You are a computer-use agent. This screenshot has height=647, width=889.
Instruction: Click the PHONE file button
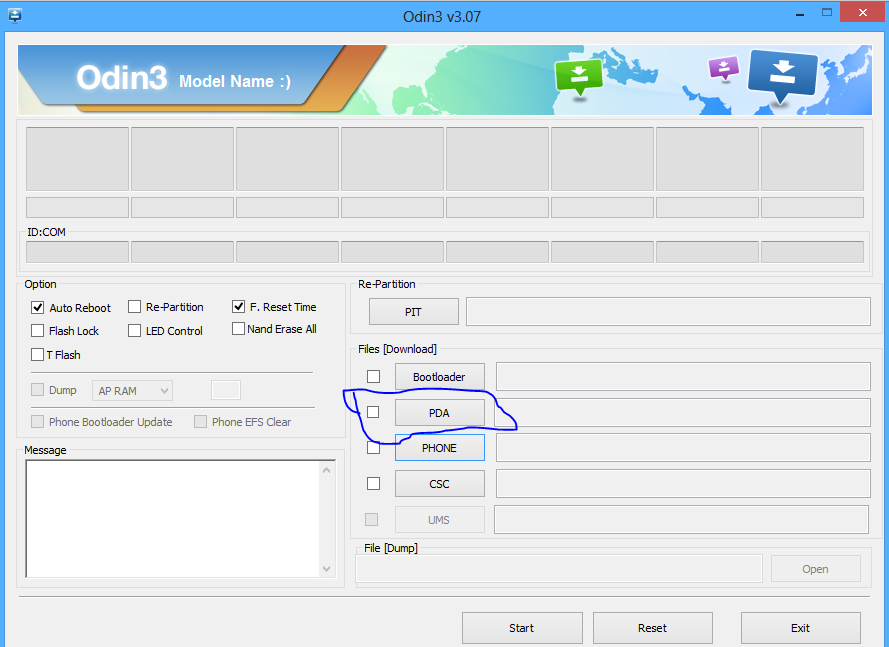point(439,448)
